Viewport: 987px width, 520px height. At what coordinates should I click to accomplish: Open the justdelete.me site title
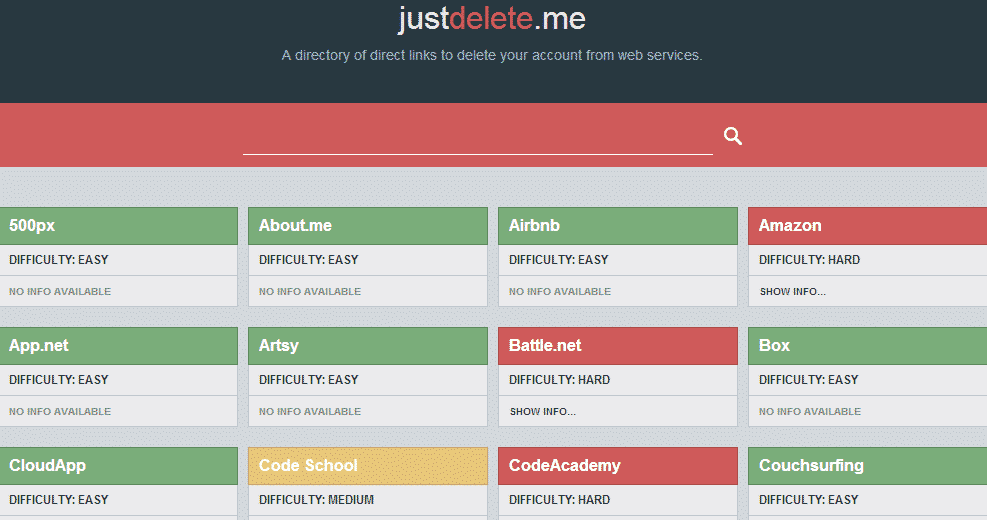tap(492, 19)
